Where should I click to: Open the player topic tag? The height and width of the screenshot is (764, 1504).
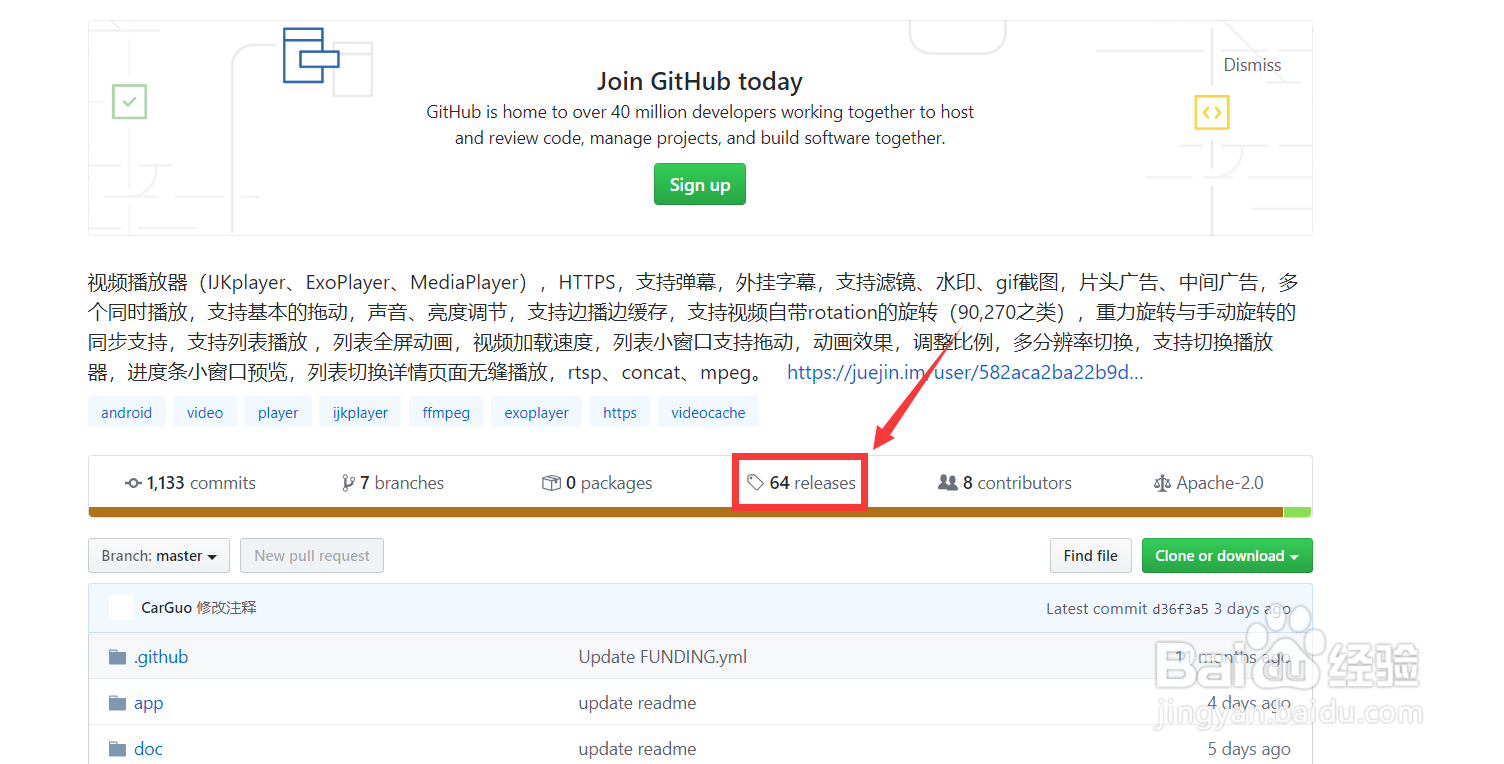(278, 412)
